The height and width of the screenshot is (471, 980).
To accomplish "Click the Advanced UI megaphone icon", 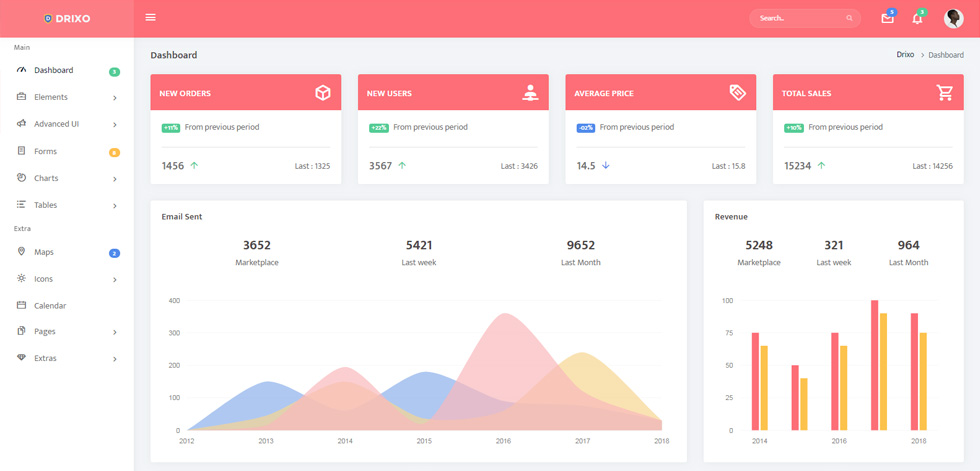I will tap(21, 124).
